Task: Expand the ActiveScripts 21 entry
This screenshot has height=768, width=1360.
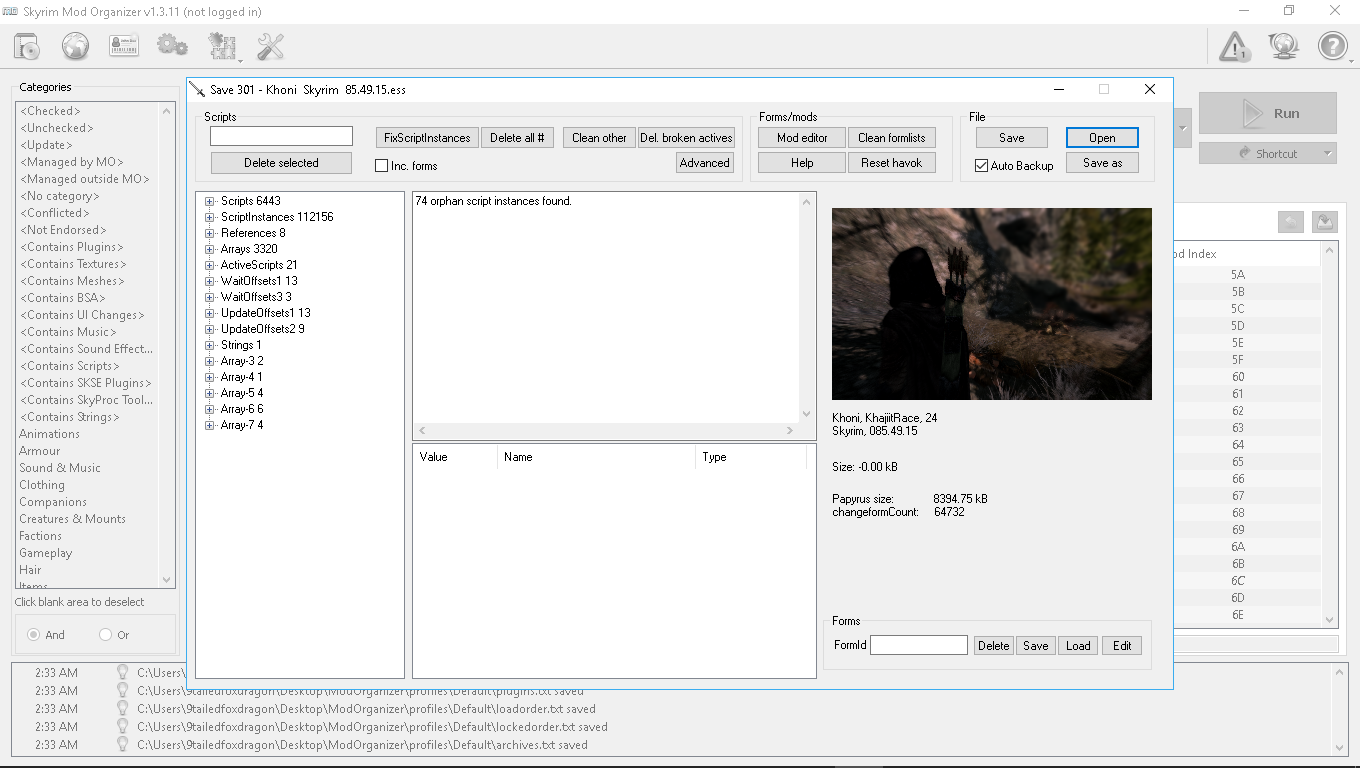Action: tap(208, 264)
